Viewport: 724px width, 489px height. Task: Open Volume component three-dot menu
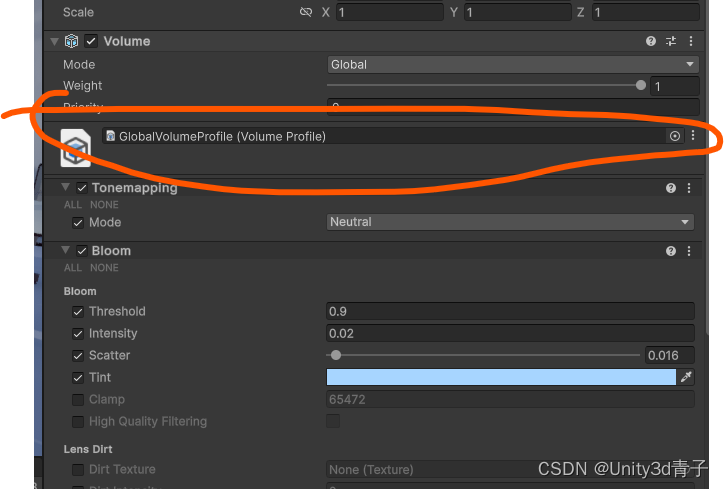coord(691,41)
